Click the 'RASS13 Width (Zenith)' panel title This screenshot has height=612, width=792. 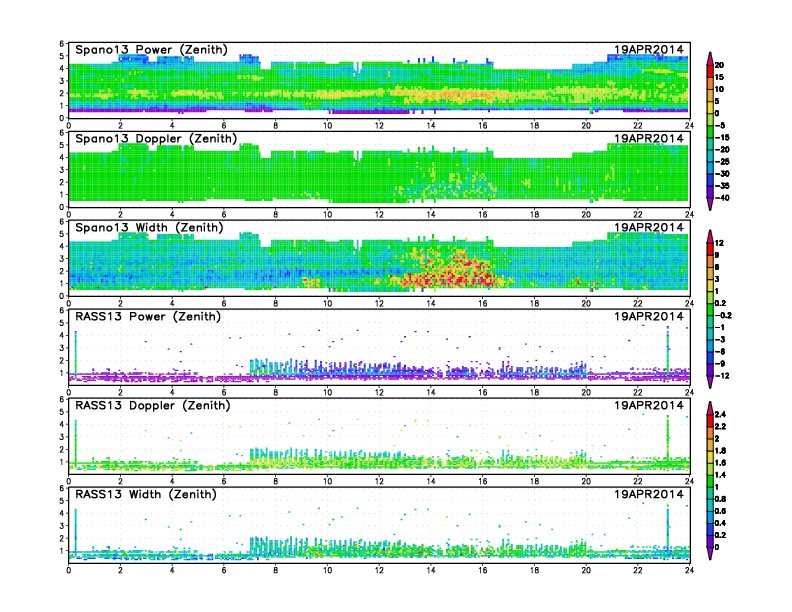coord(145,494)
